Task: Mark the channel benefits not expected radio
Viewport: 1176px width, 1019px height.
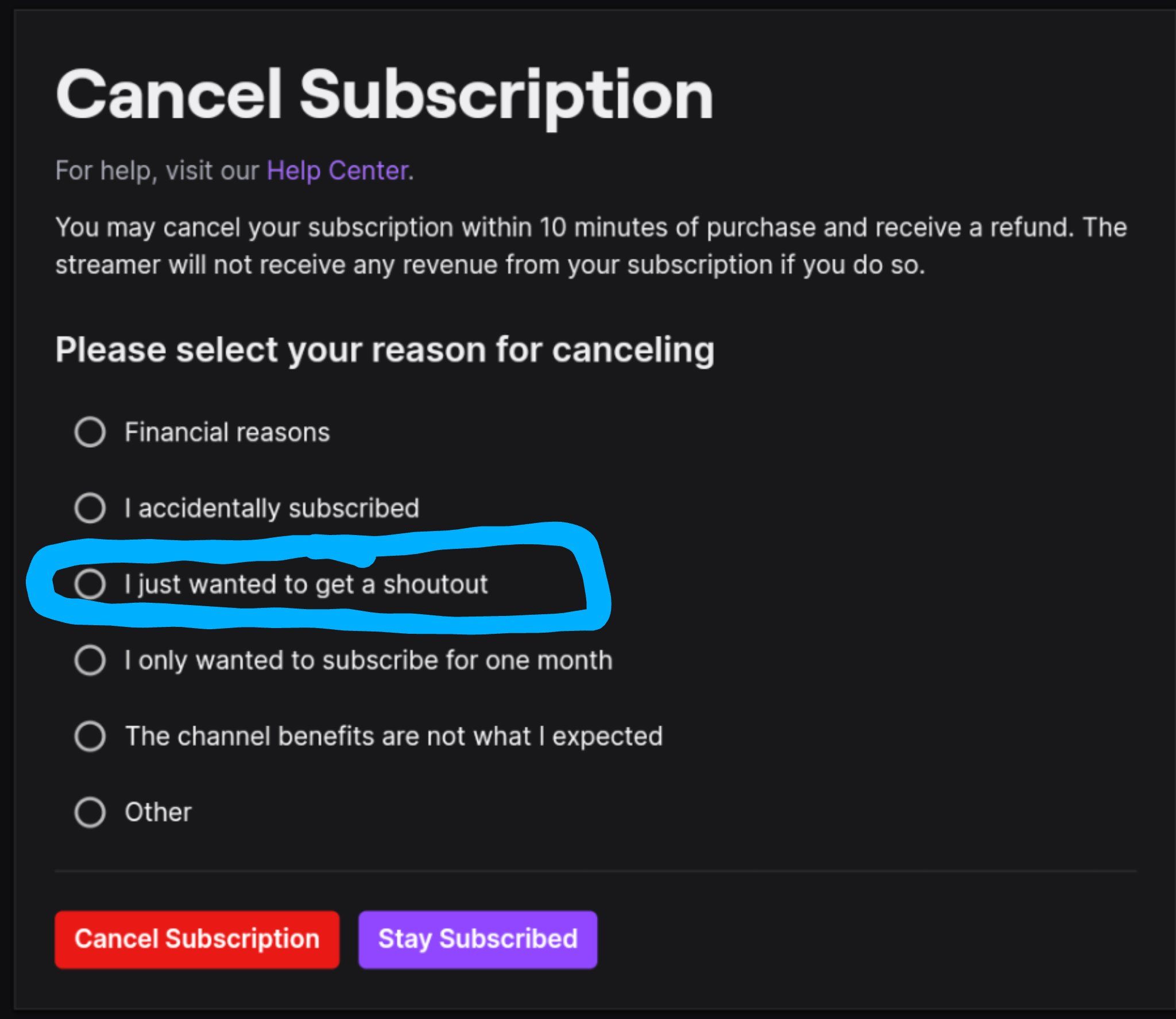Action: pyautogui.click(x=90, y=736)
